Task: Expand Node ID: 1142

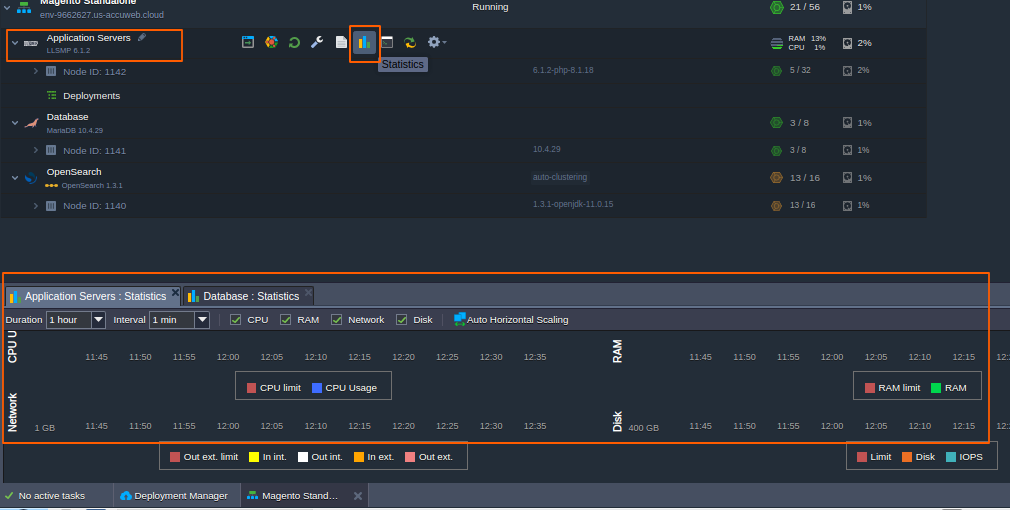Action: pos(36,71)
